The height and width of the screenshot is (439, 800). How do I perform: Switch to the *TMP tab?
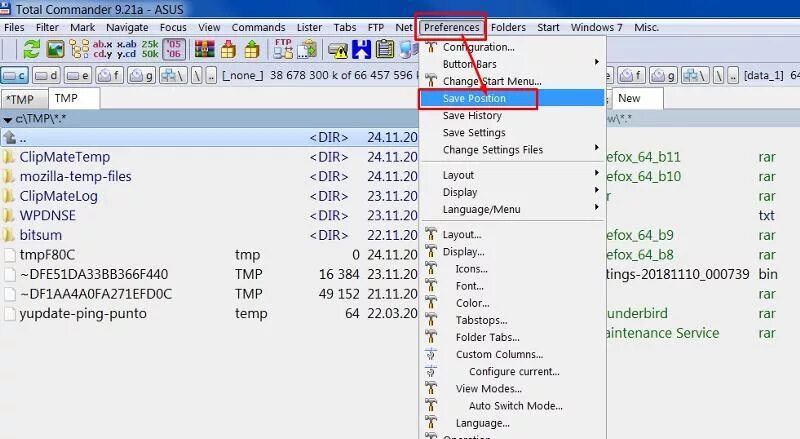(x=23, y=99)
